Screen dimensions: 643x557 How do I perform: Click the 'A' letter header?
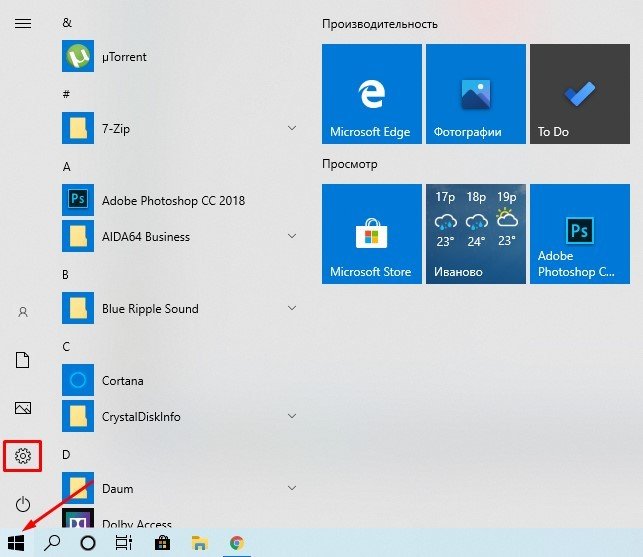pyautogui.click(x=66, y=167)
